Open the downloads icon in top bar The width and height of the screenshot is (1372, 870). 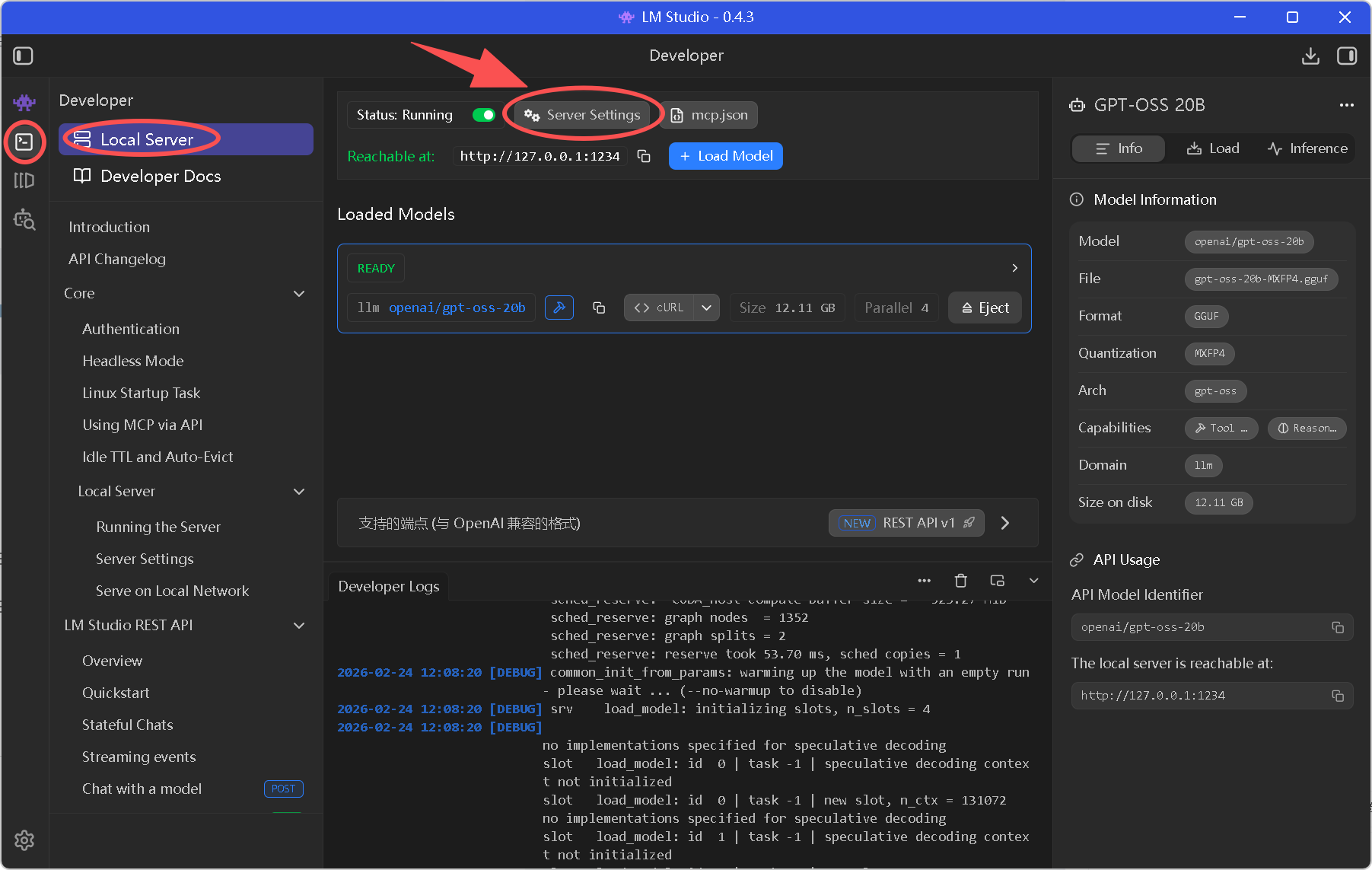[x=1310, y=56]
